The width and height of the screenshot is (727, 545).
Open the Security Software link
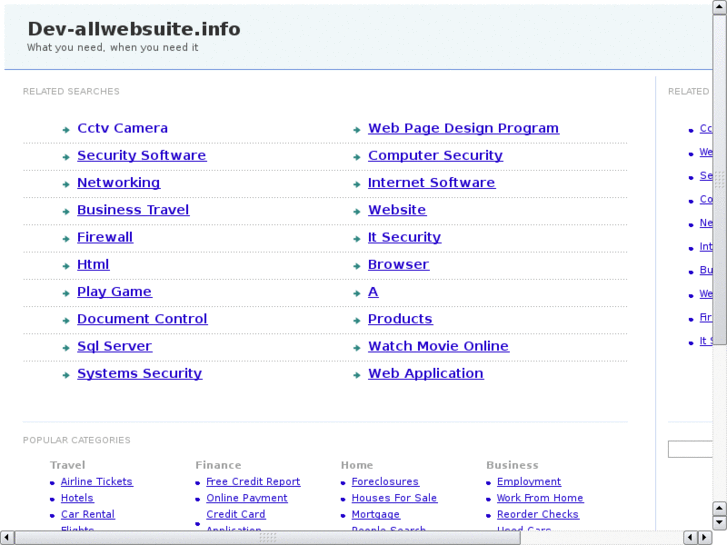[141, 155]
